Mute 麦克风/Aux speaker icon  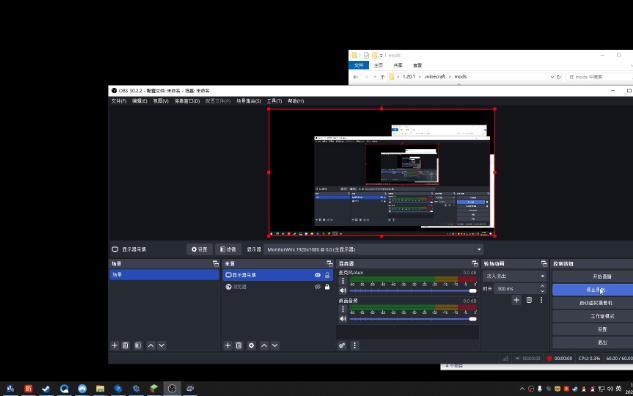(x=343, y=291)
